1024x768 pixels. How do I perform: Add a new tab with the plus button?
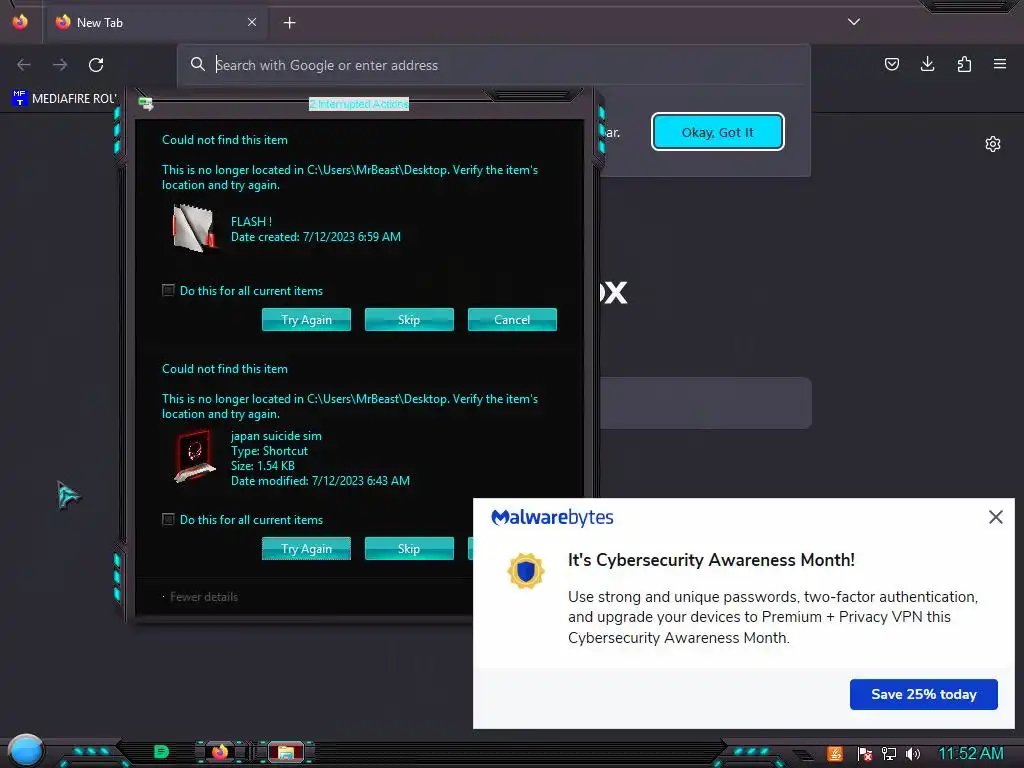point(289,23)
